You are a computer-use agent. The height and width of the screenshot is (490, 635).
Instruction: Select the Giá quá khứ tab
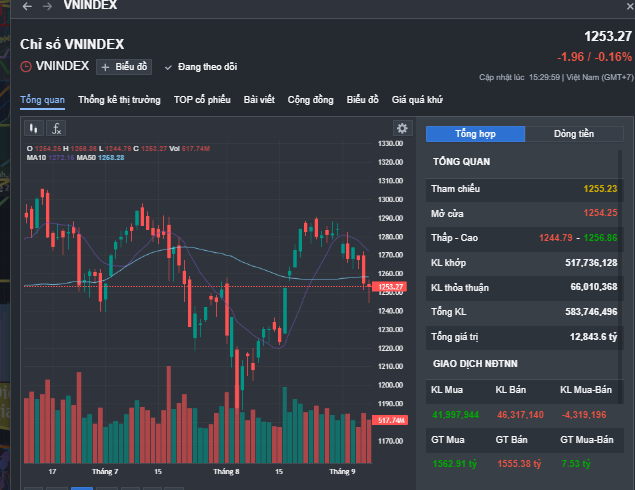(417, 100)
